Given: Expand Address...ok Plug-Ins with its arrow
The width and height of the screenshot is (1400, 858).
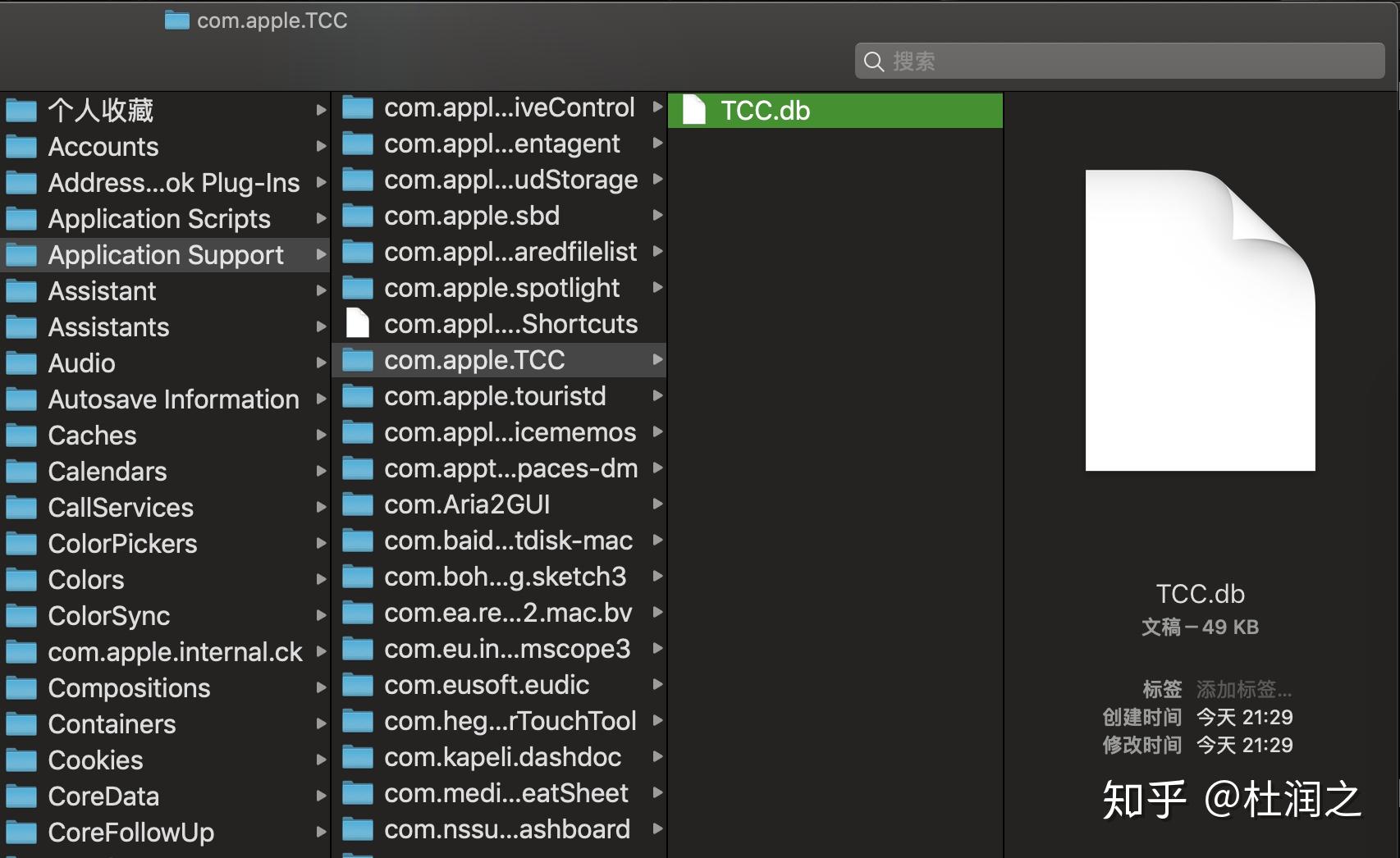Looking at the screenshot, I should pos(321,182).
